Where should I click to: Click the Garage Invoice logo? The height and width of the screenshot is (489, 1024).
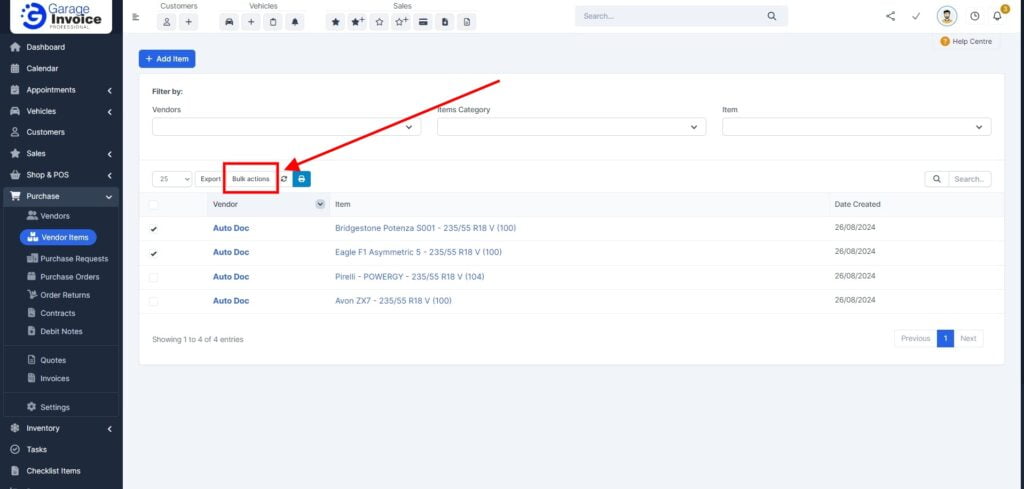click(x=61, y=17)
